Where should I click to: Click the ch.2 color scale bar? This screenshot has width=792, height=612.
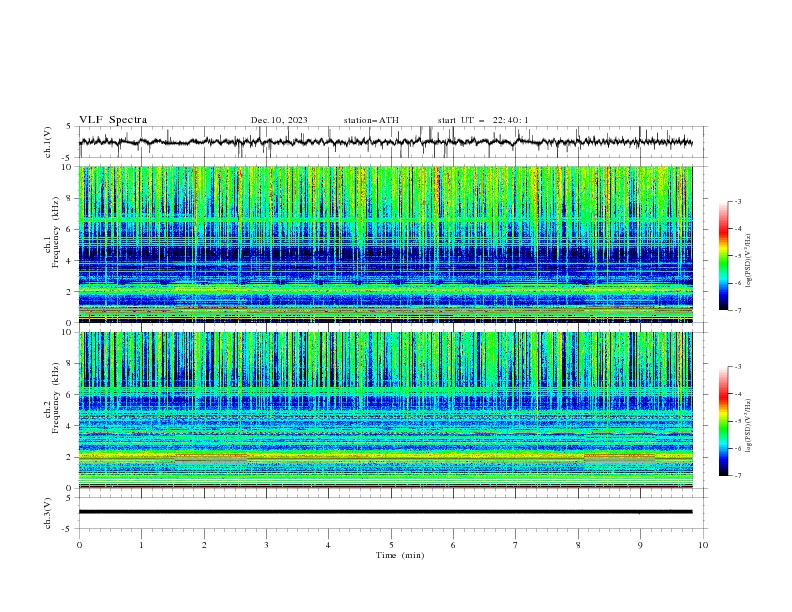click(724, 421)
